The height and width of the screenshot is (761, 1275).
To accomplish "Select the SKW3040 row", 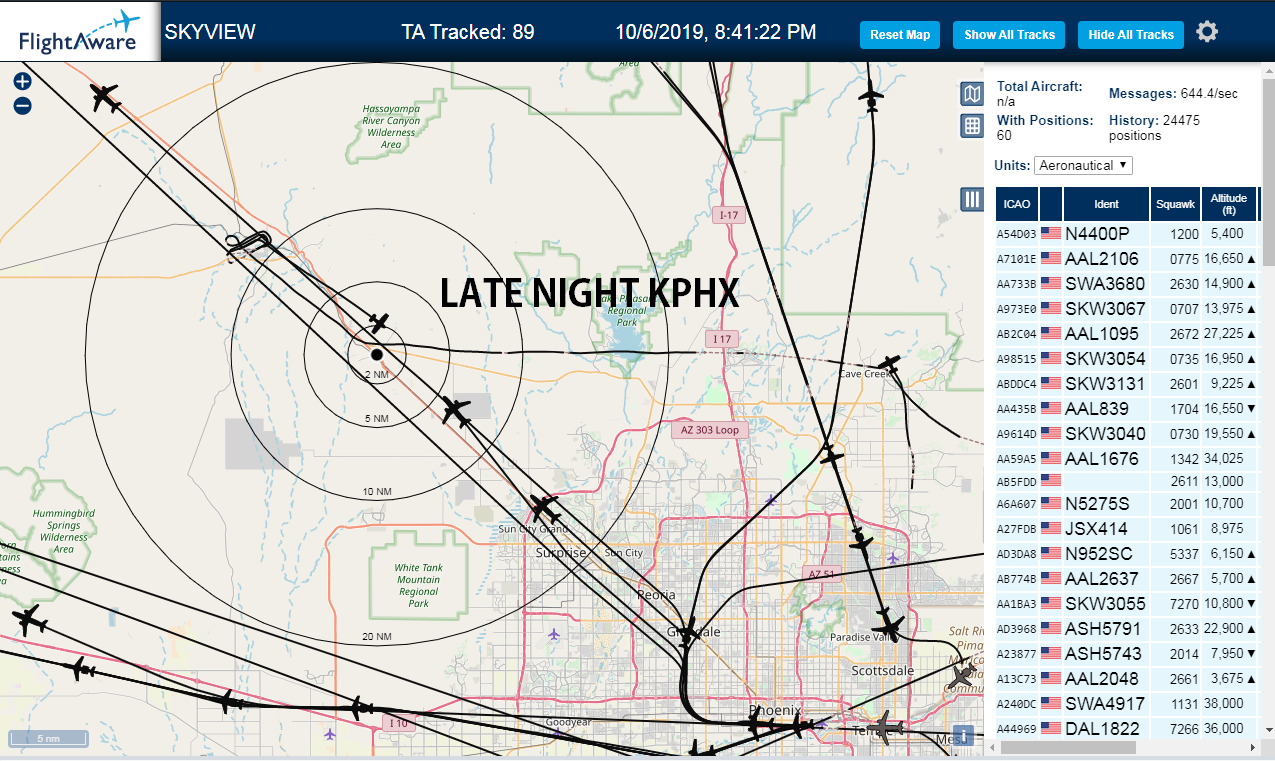I will pos(1127,434).
